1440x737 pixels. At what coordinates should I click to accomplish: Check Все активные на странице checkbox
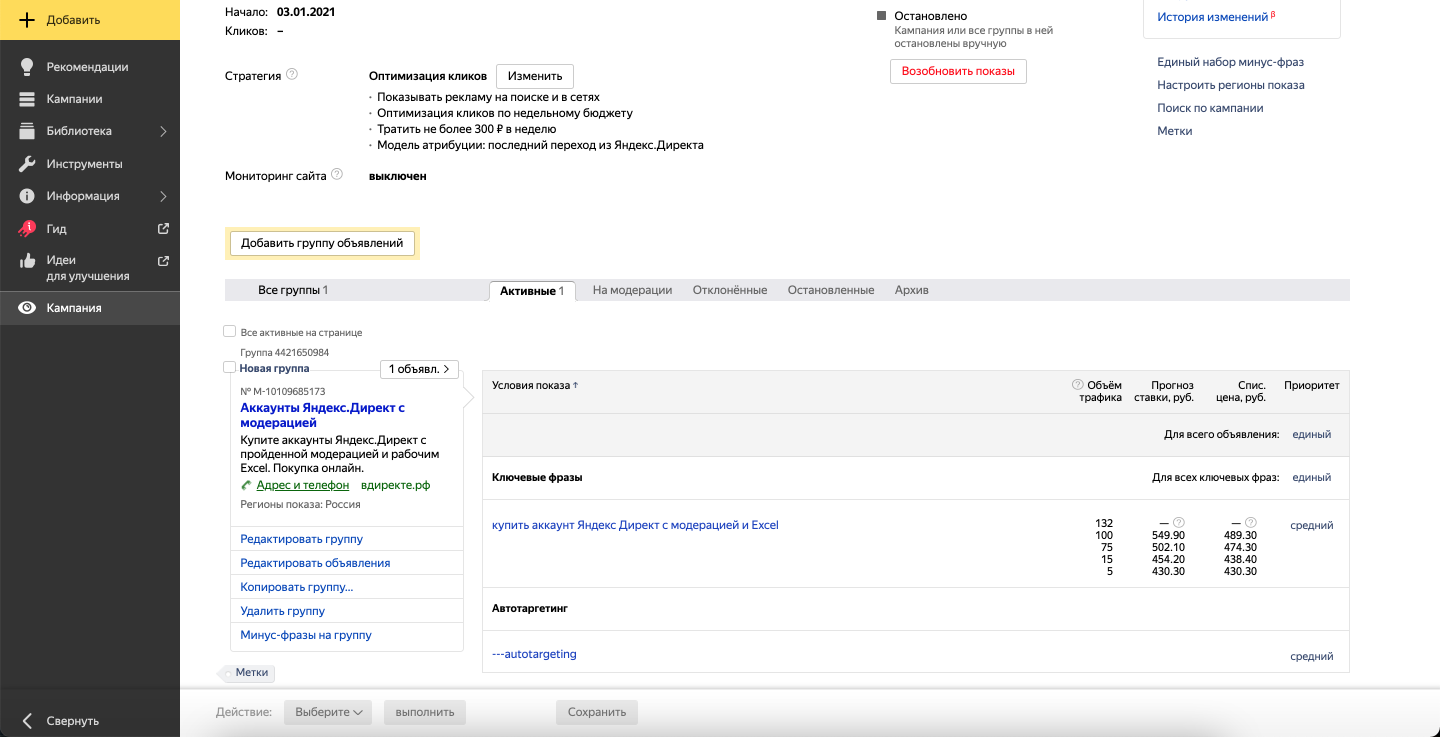tap(229, 331)
